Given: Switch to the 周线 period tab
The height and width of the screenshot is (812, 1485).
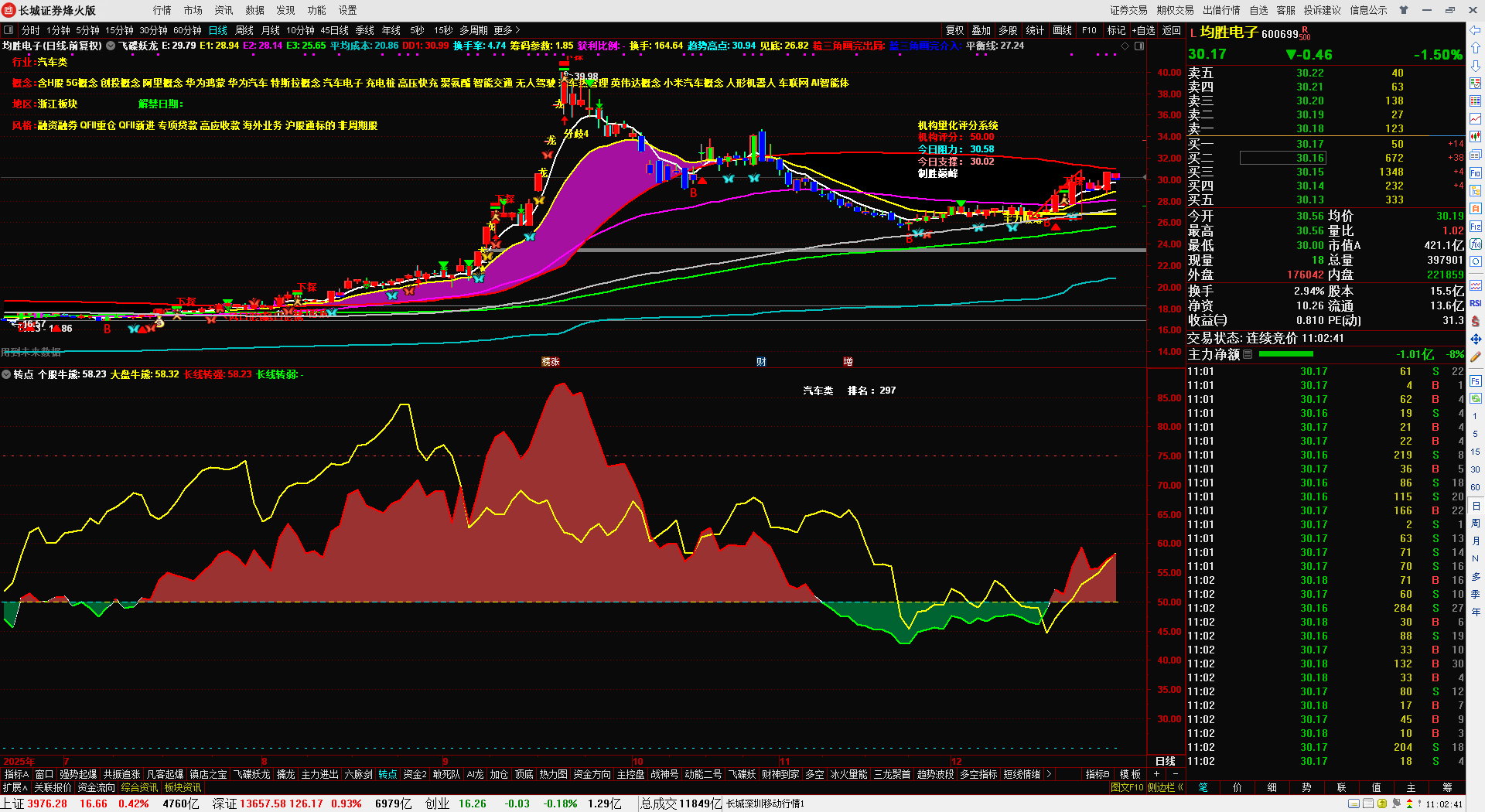Looking at the screenshot, I should (244, 30).
